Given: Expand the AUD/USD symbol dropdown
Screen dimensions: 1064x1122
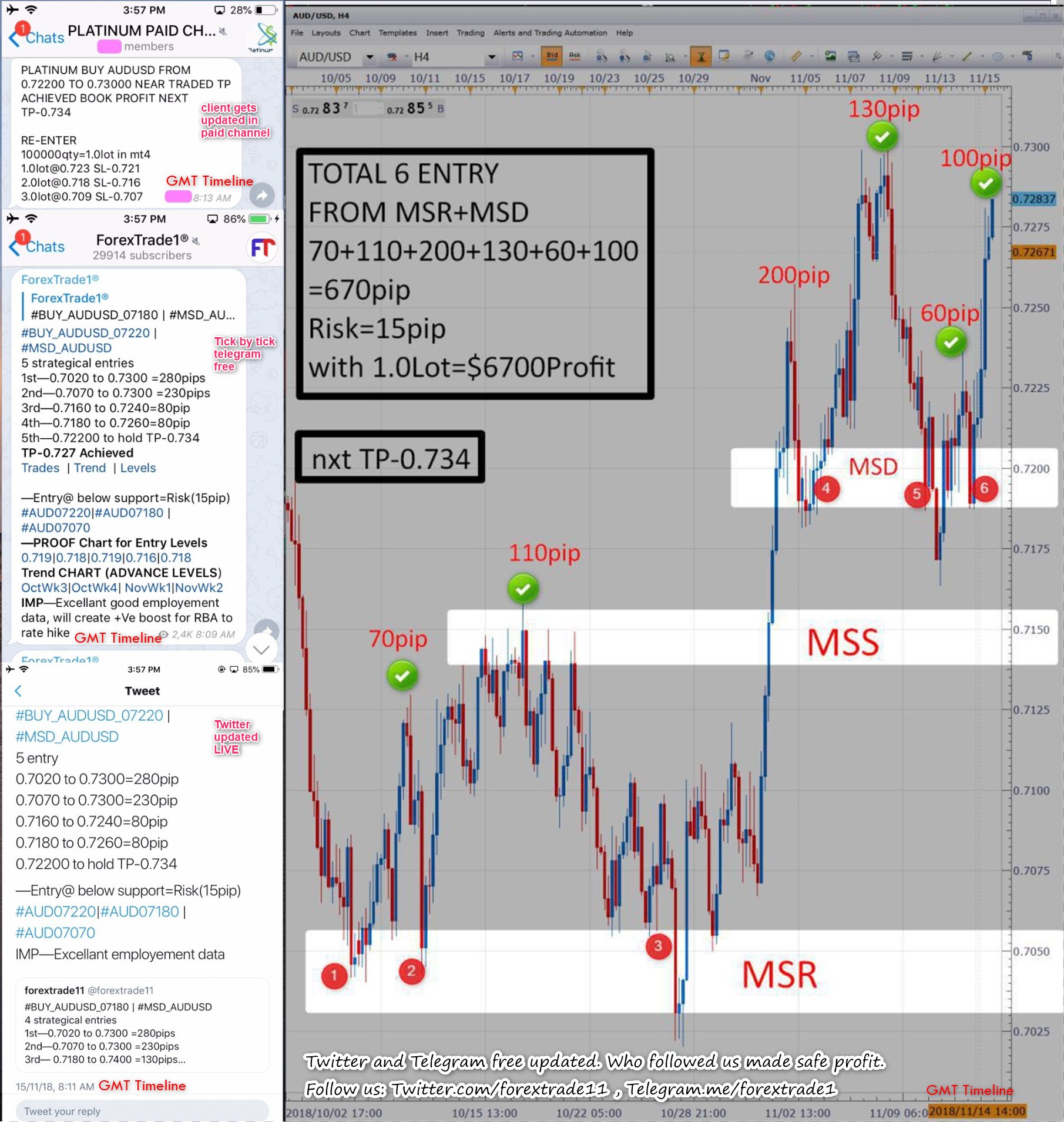Looking at the screenshot, I should (370, 57).
